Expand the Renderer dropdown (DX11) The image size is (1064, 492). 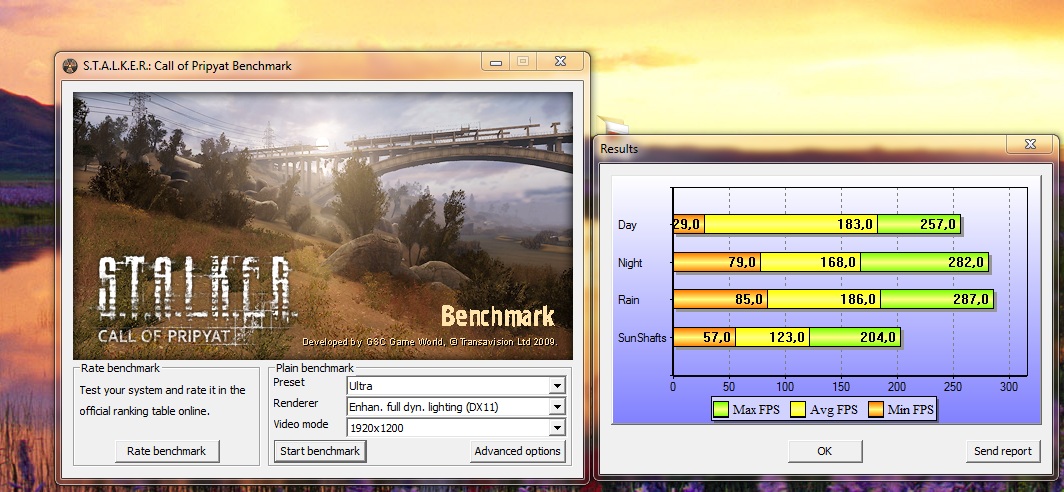[x=455, y=407]
